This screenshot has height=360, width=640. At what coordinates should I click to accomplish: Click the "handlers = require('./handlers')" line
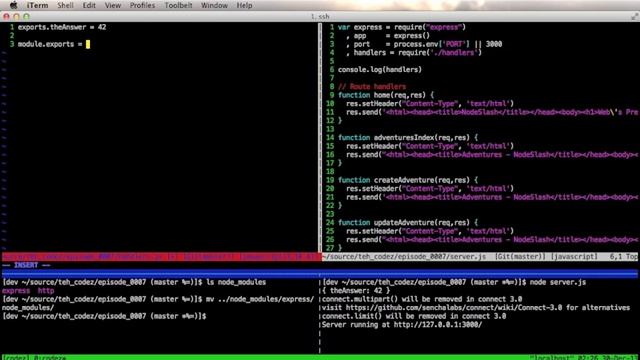point(413,53)
